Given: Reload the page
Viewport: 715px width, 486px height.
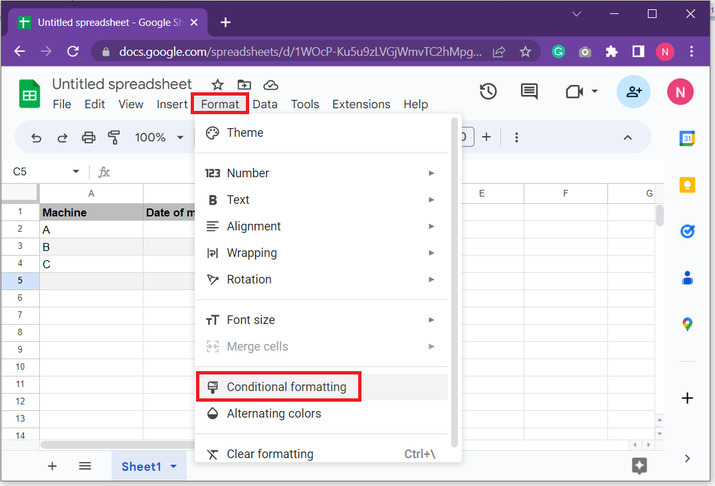Looking at the screenshot, I should [x=73, y=51].
